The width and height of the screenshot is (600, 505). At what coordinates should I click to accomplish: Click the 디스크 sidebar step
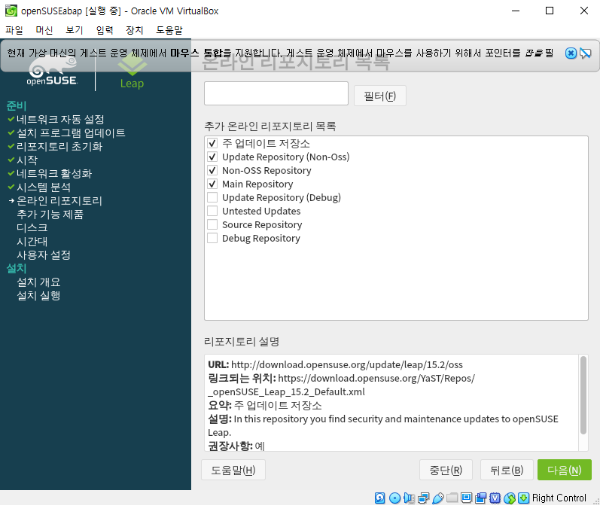pos(32,228)
